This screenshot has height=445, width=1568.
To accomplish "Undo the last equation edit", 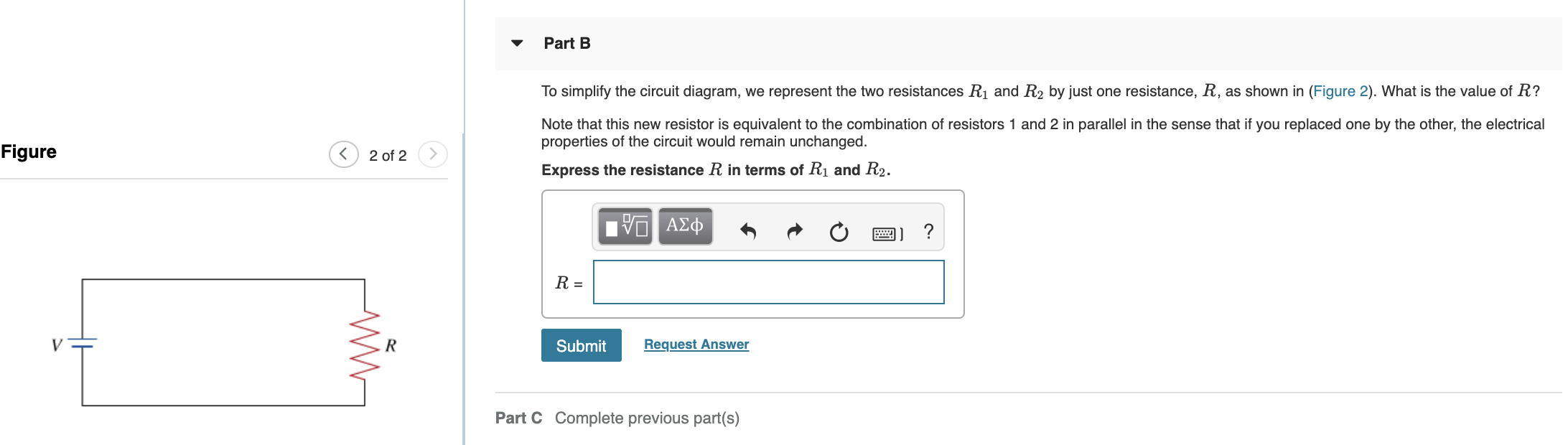I will (x=747, y=232).
